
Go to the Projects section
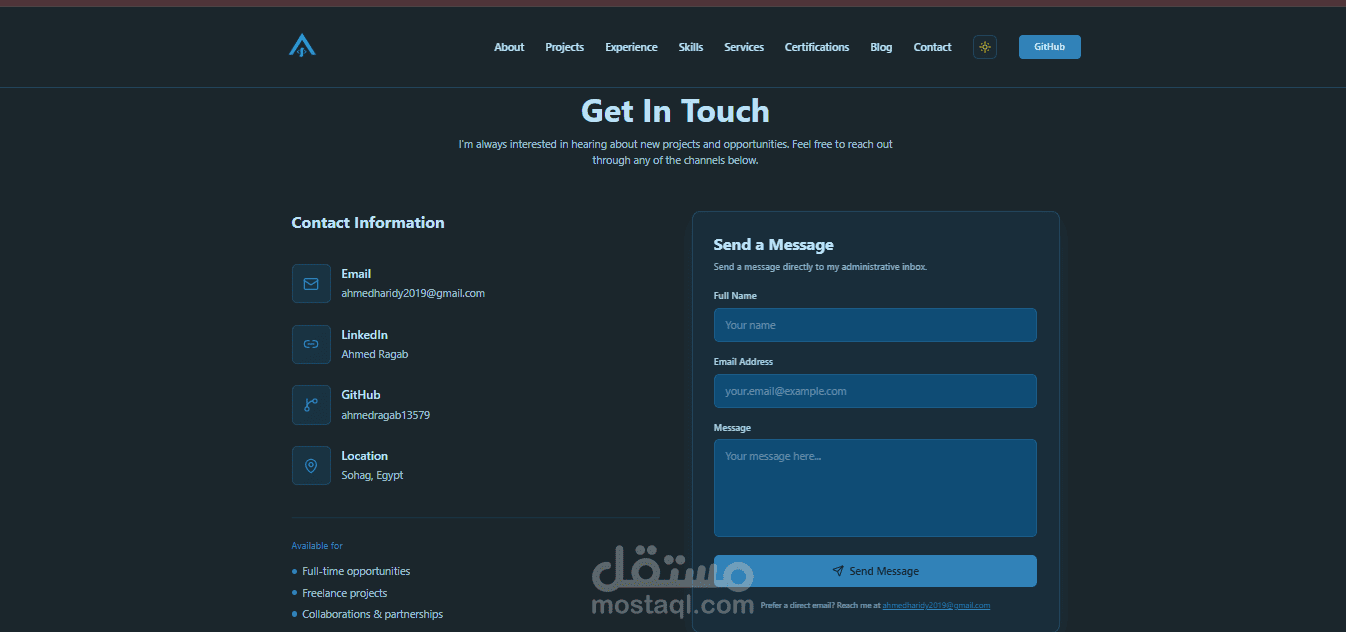pos(565,47)
